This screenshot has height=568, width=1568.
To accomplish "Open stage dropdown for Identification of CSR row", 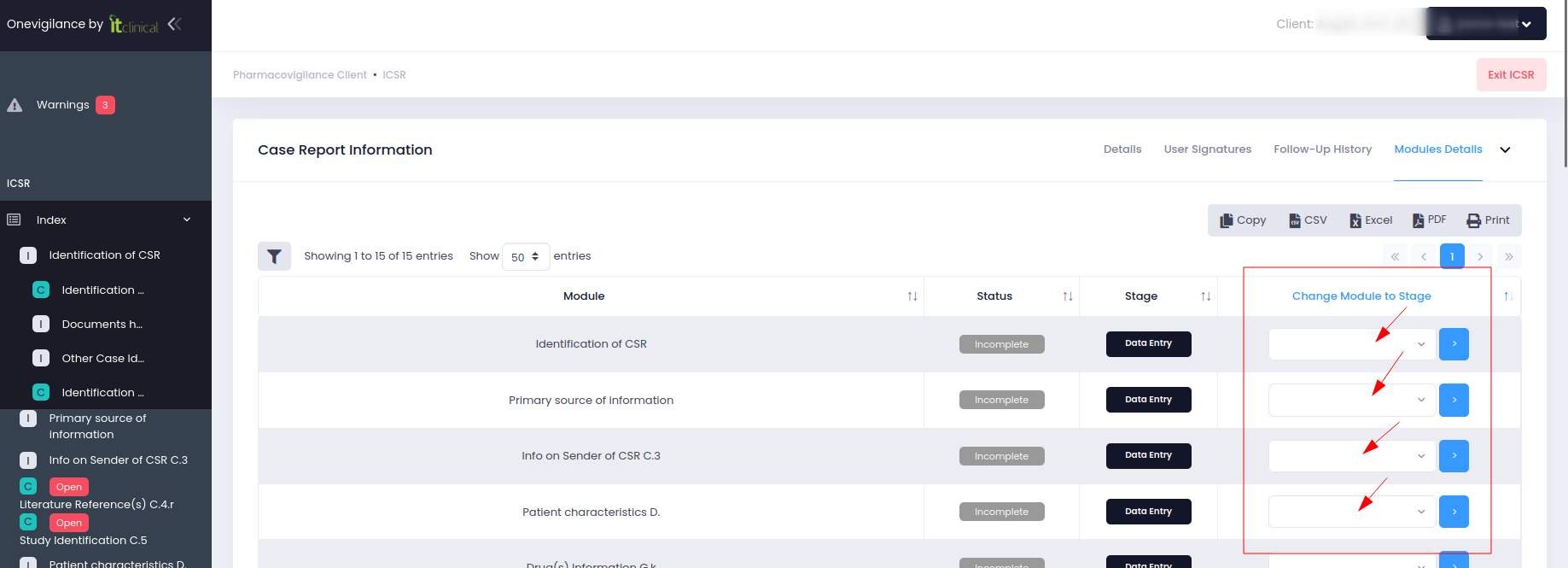I will pyautogui.click(x=1352, y=344).
